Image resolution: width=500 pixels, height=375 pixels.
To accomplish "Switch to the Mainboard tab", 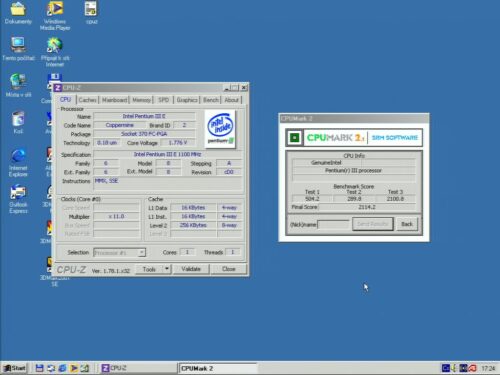I will point(114,100).
